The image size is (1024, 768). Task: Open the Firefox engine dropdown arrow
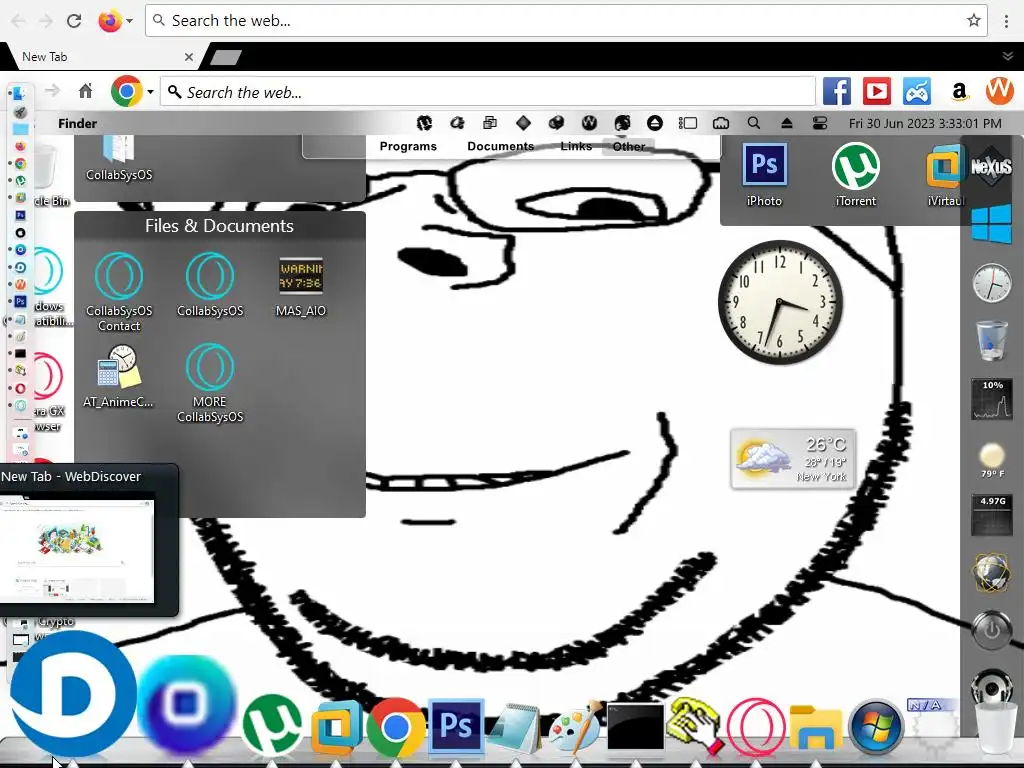130,21
